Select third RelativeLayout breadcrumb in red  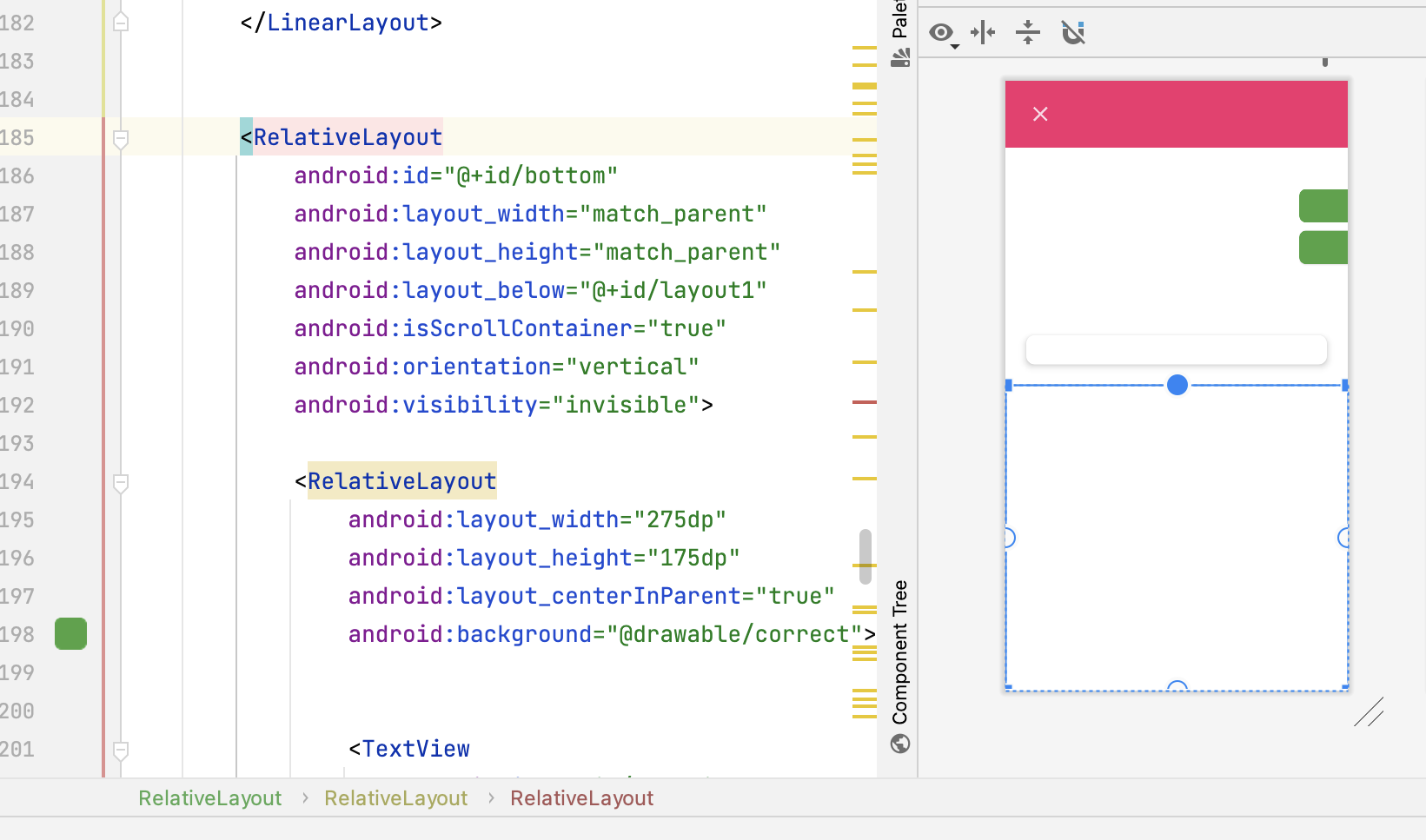(582, 798)
